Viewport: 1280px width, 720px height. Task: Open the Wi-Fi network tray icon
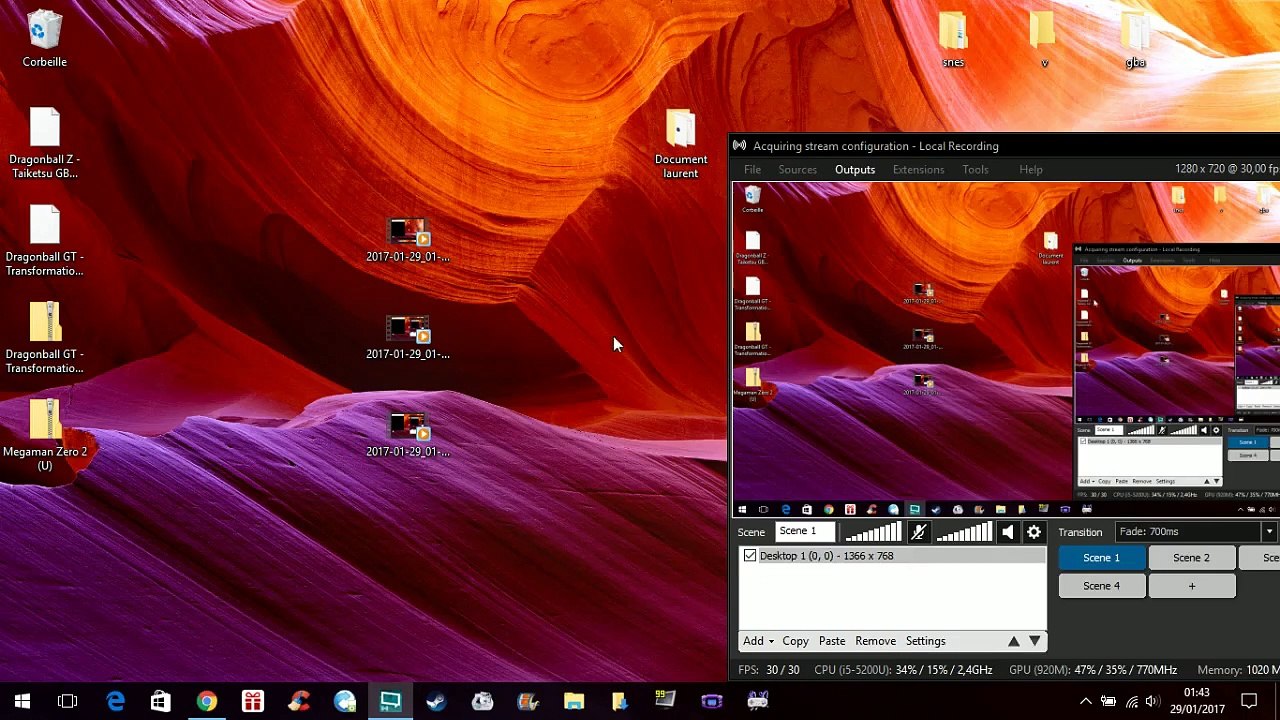1131,701
